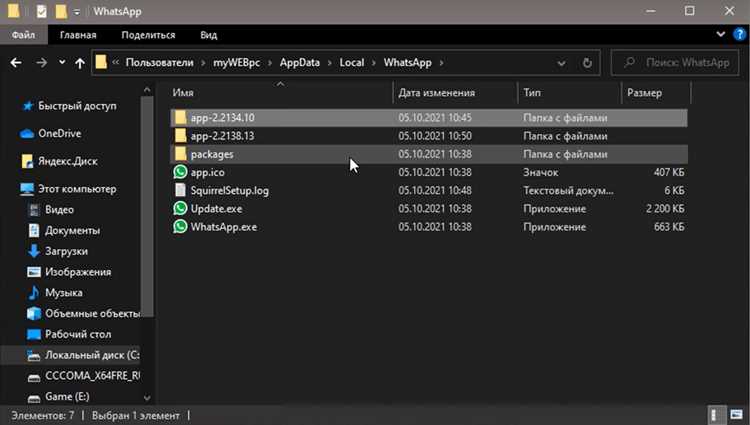Screen dimensions: 750x425
Task: Expand hidden path with double chevron
Action: 116,62
